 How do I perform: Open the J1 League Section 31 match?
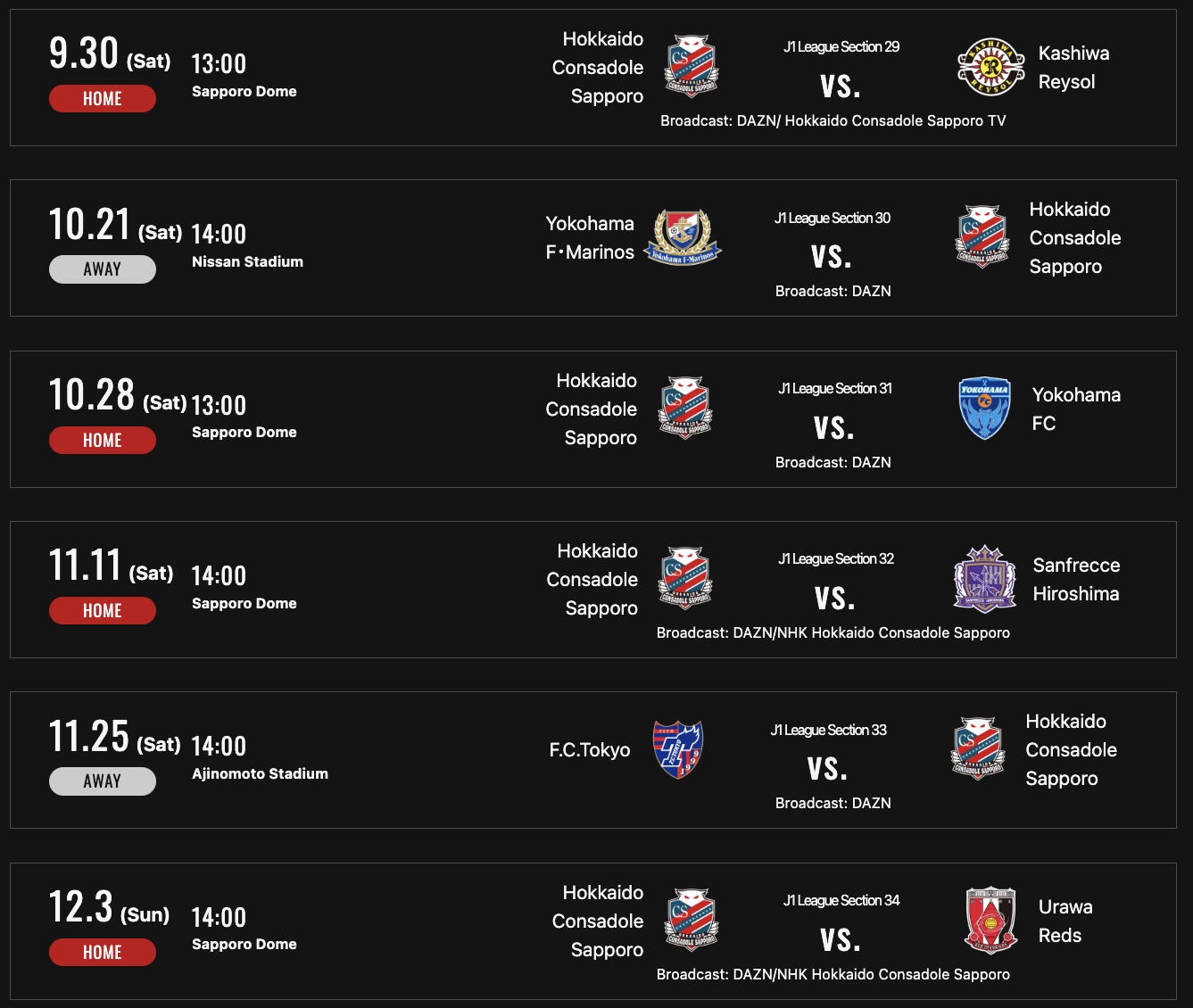tap(834, 389)
